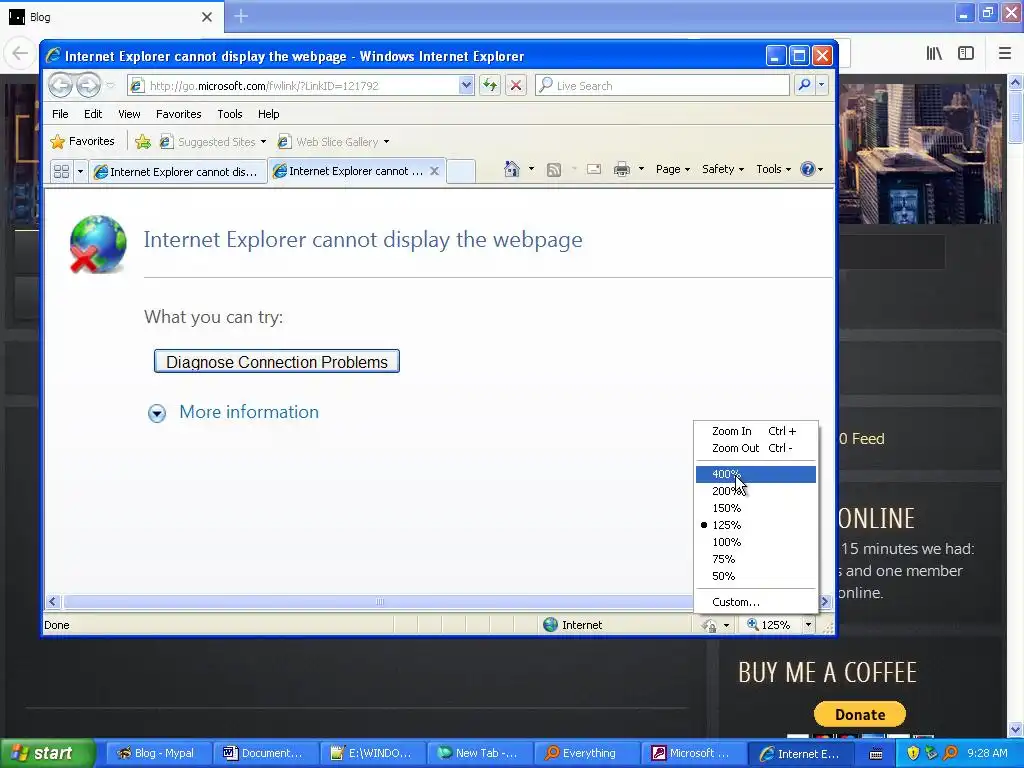This screenshot has width=1024, height=768.
Task: Click the Donate button on Blog page
Action: pyautogui.click(x=859, y=714)
